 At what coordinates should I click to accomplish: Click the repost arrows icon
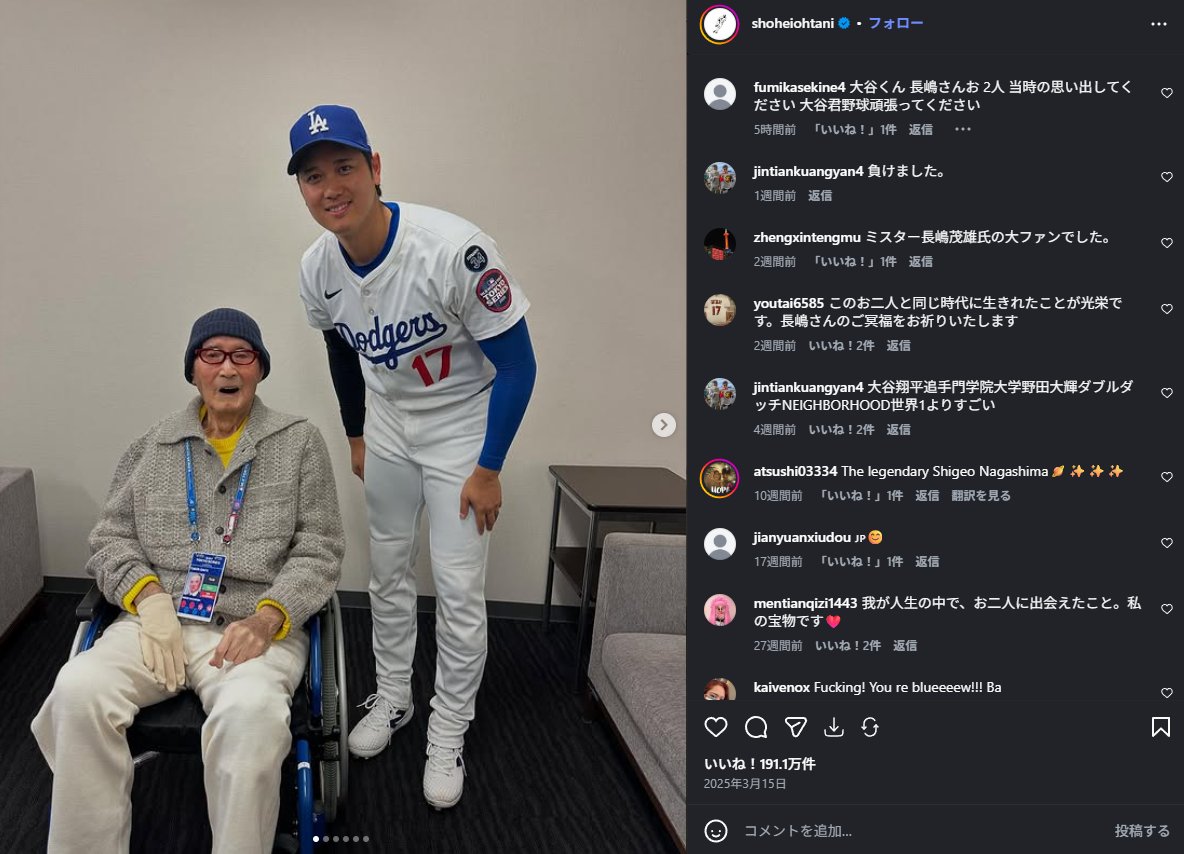pyautogui.click(x=870, y=727)
